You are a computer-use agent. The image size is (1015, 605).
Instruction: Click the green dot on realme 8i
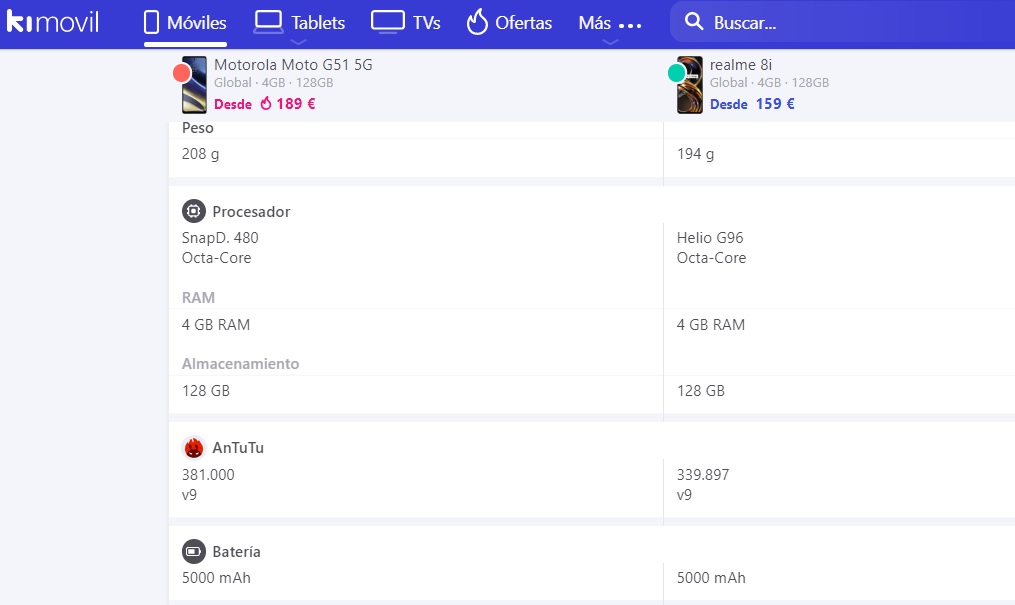(676, 72)
